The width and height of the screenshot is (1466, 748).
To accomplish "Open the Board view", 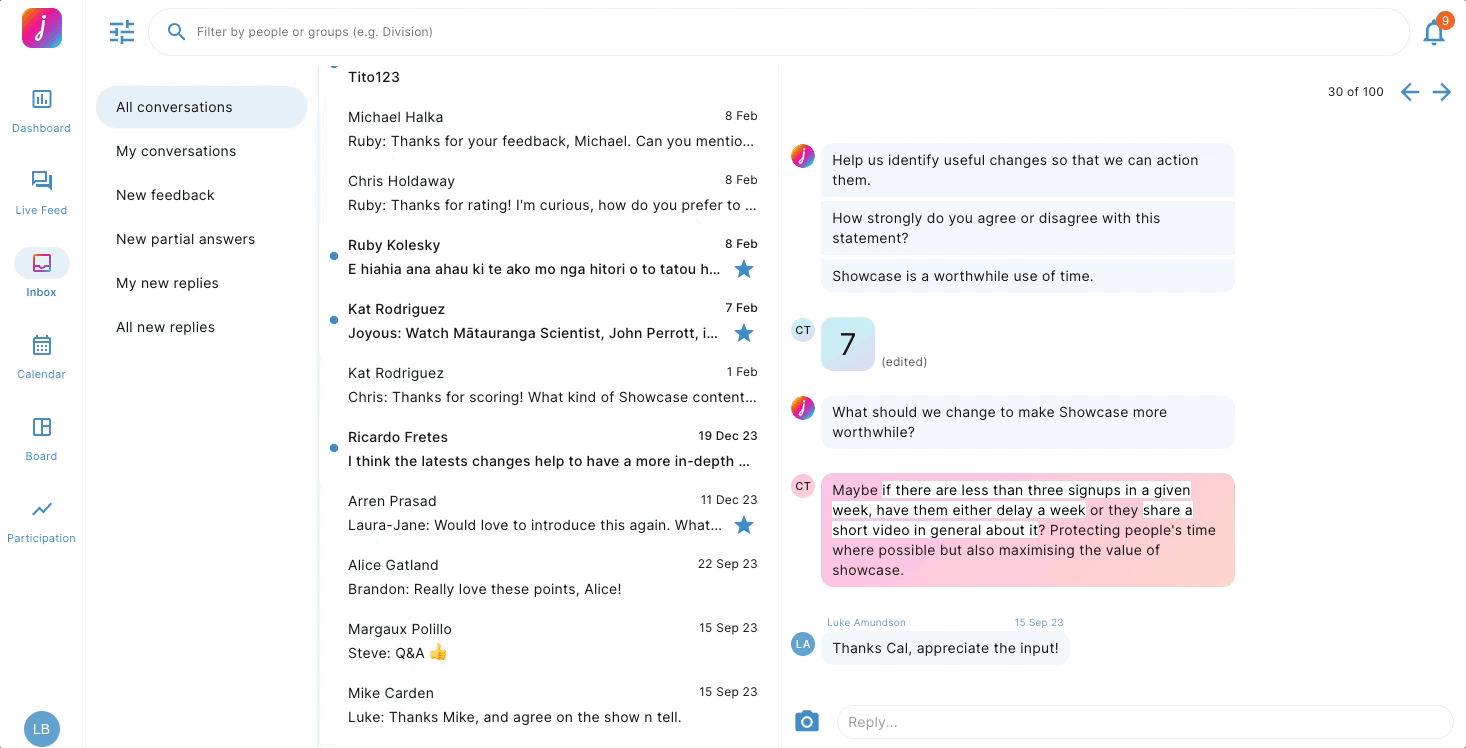I will [41, 438].
